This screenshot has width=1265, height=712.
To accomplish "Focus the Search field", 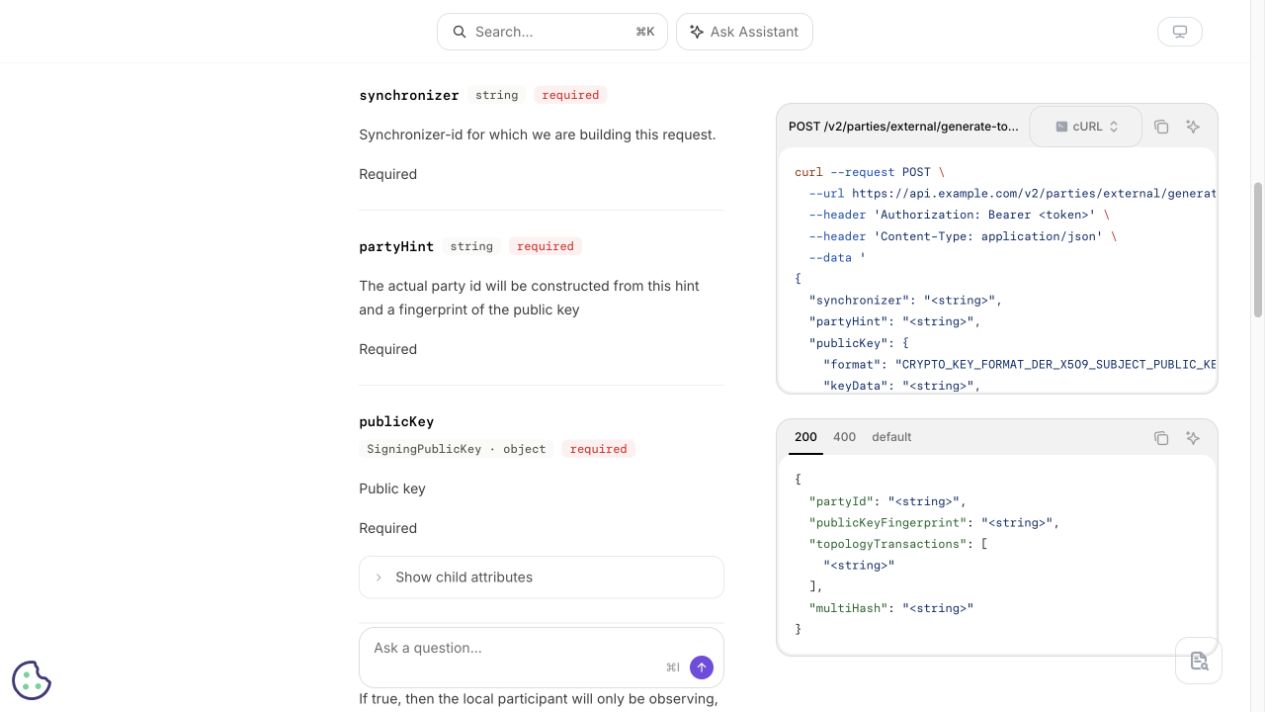I will tap(552, 32).
